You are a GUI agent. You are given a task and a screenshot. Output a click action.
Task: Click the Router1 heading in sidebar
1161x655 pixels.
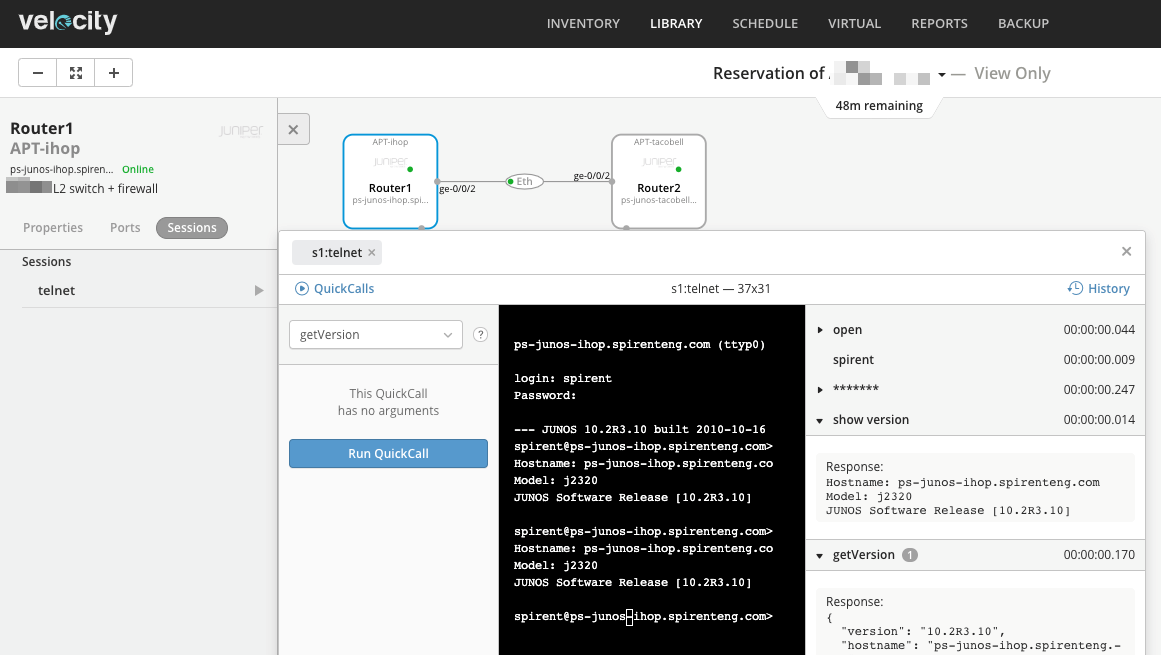(41, 129)
